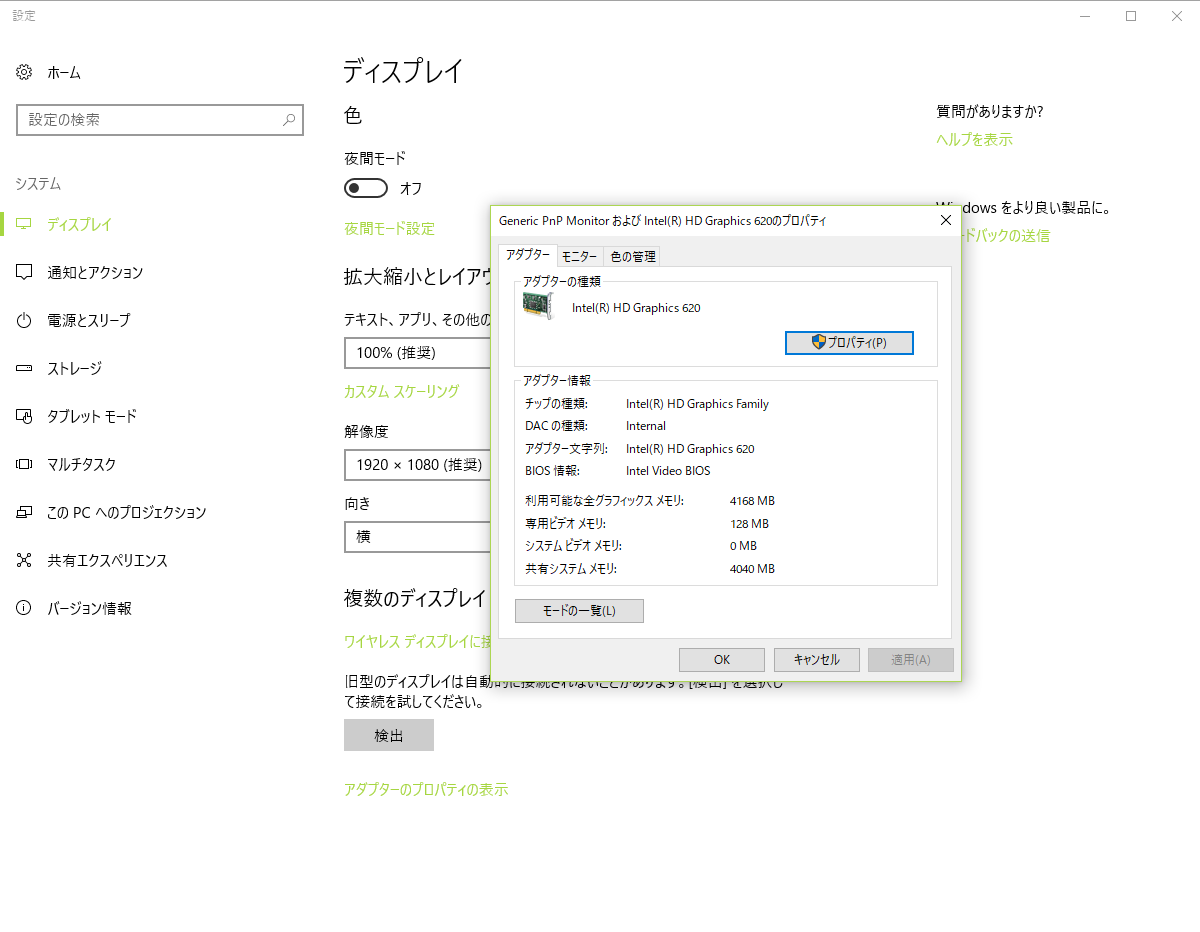Open the ヘルプを表示 link
This screenshot has width=1200, height=932.
974,140
